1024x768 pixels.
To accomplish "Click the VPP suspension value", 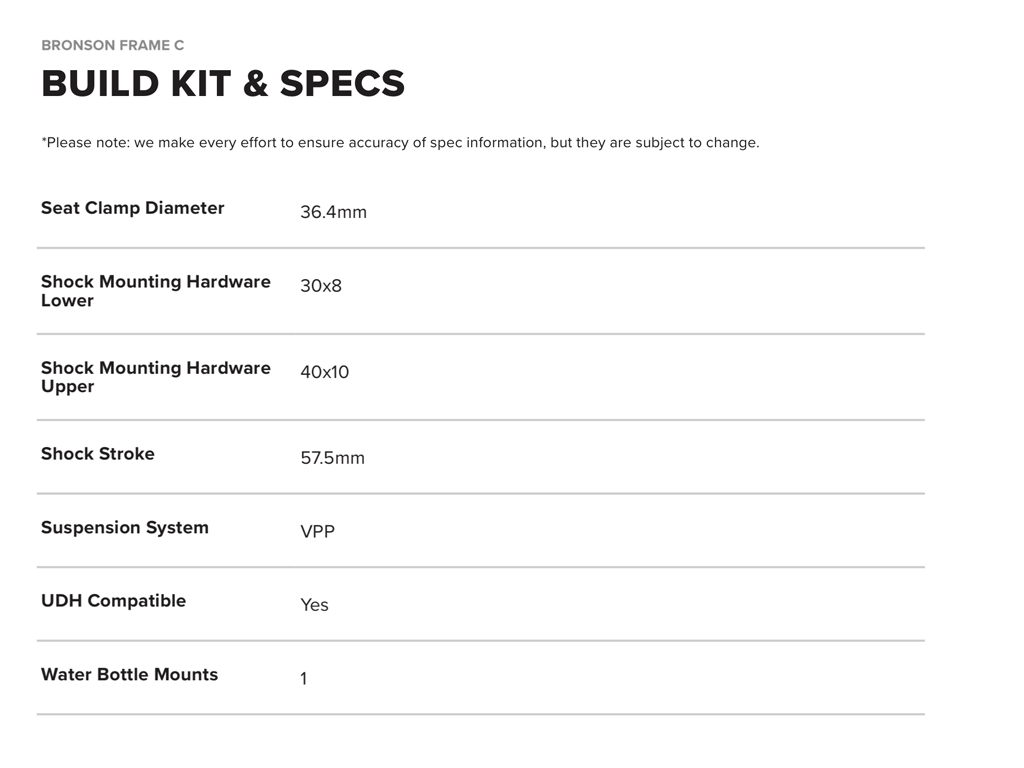I will click(x=317, y=532).
